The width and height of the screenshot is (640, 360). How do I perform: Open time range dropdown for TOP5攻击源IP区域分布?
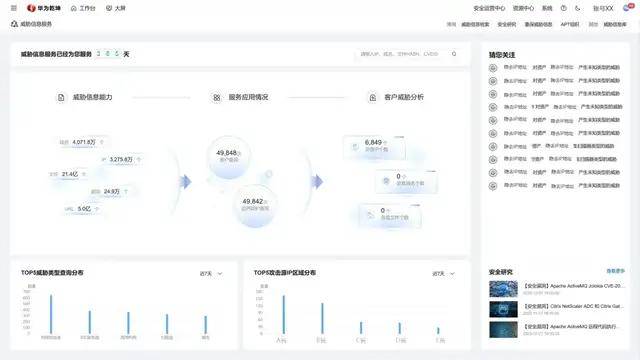click(x=444, y=273)
